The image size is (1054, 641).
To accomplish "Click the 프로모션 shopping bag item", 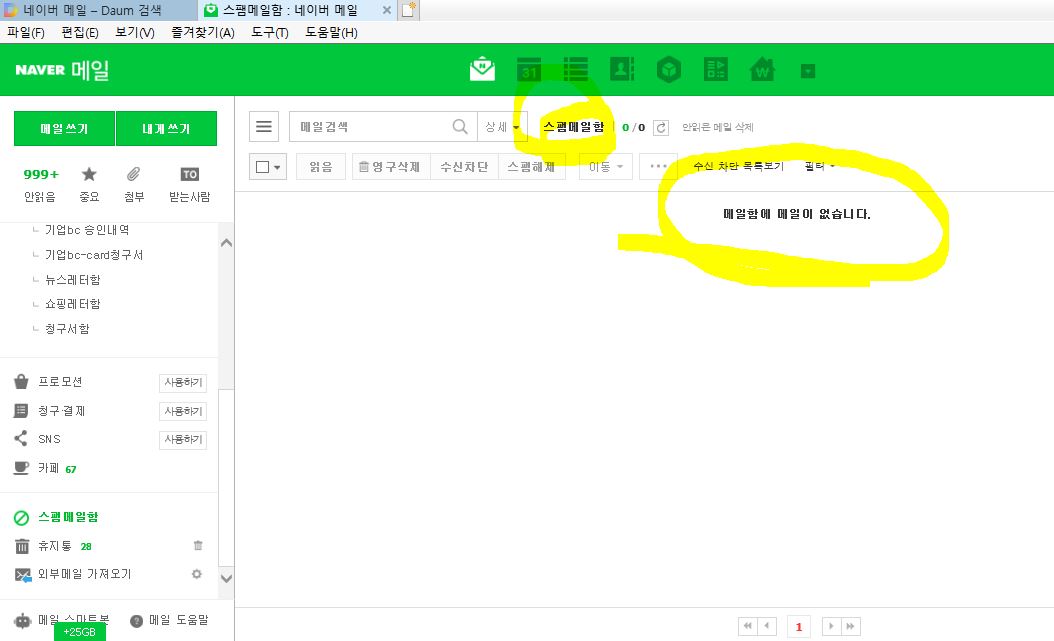I will point(48,382).
